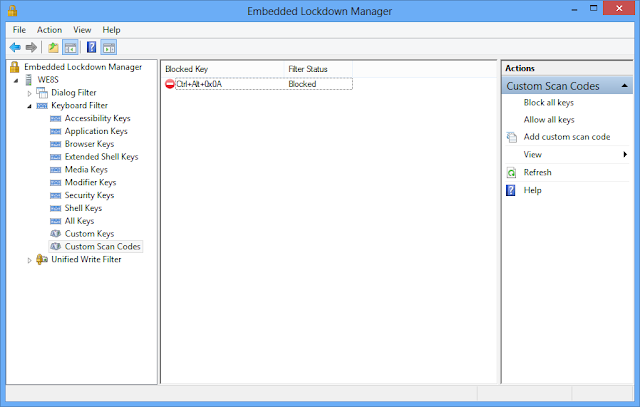Image resolution: width=640 pixels, height=407 pixels.
Task: Click the WE8S server icon
Action: tap(29, 80)
